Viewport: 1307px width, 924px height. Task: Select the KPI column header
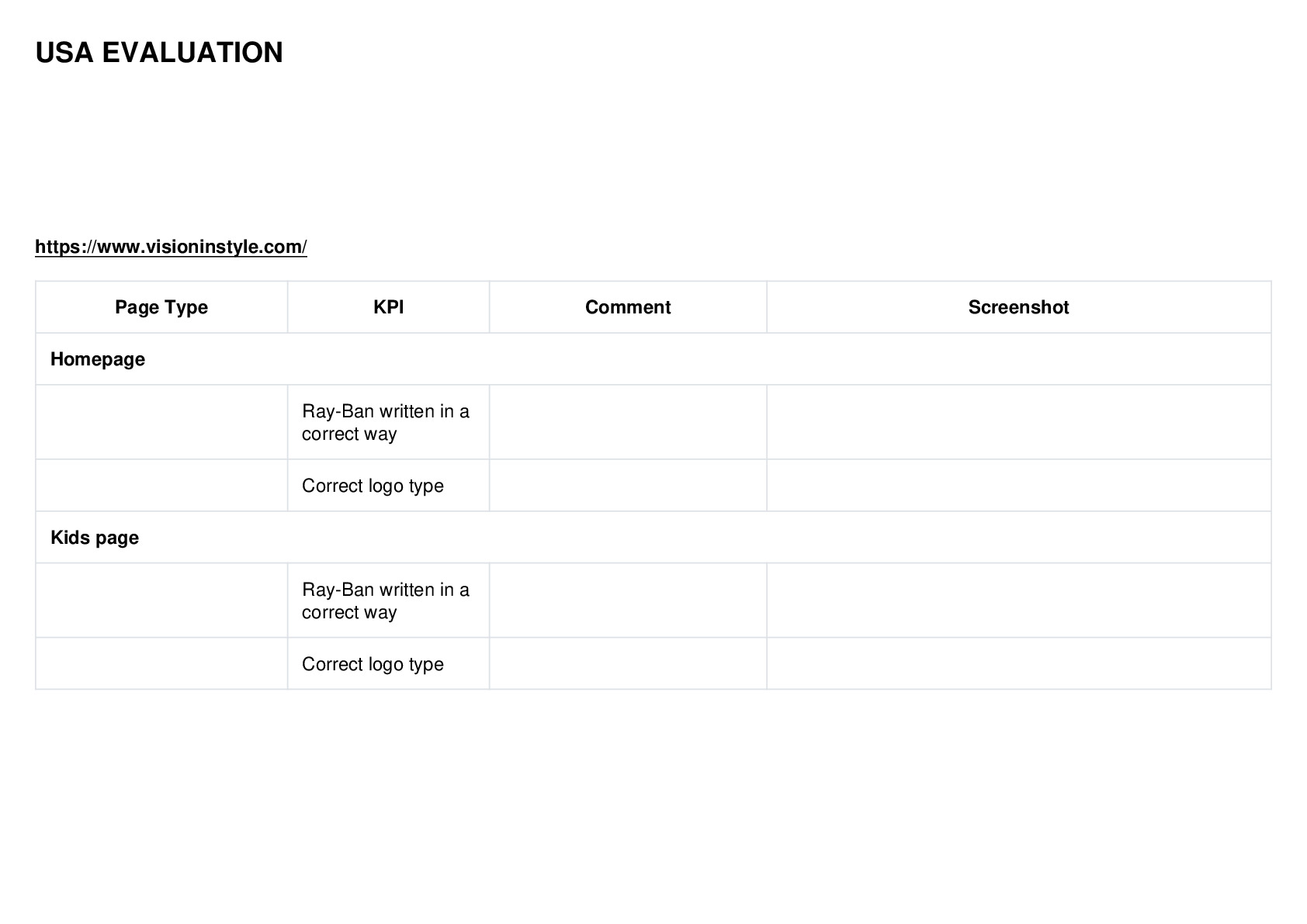point(388,307)
